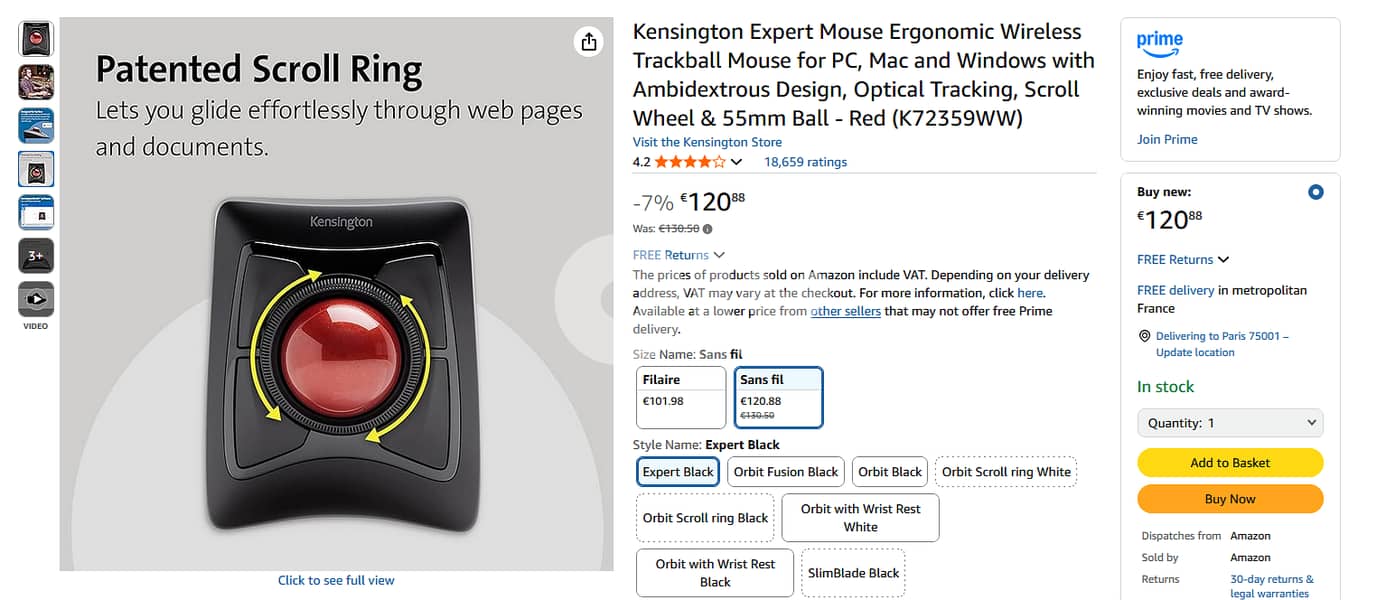Click the orange star rating icons
This screenshot has height=600, width=1386.
(690, 162)
